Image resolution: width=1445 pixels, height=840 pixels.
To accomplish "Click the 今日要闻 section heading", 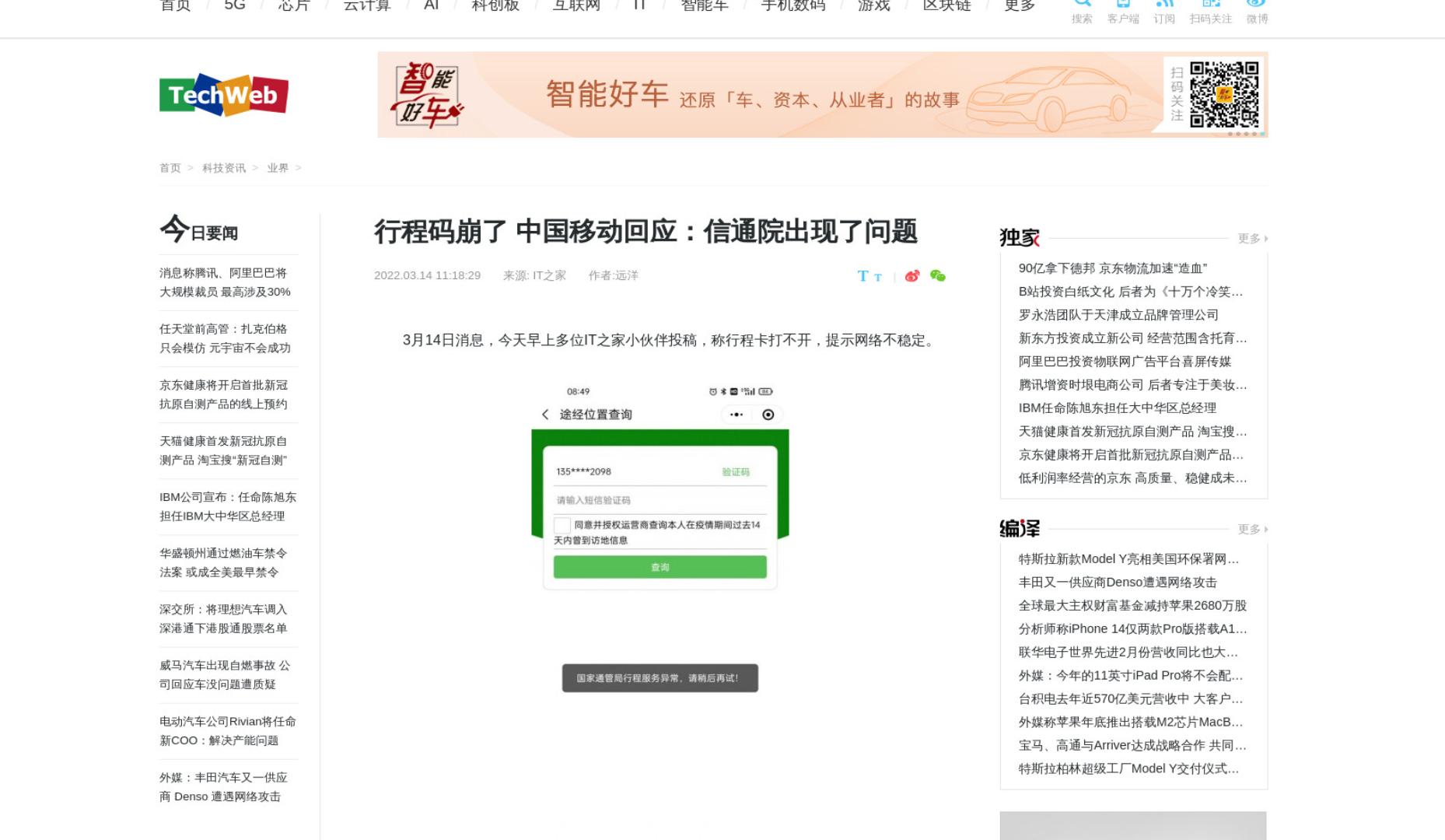I will (x=199, y=230).
